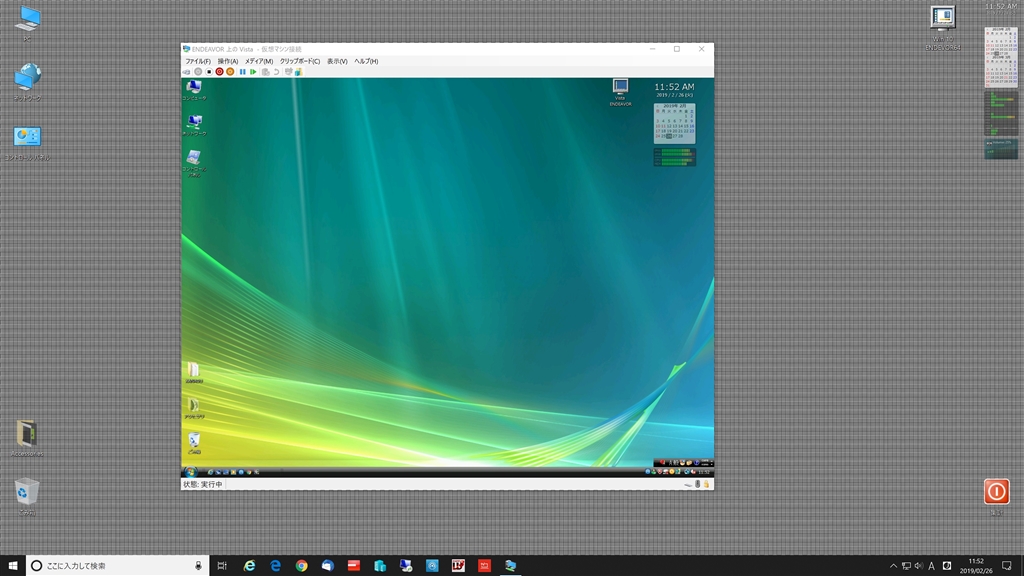Expand the hidden system tray icons

pyautogui.click(x=893, y=566)
